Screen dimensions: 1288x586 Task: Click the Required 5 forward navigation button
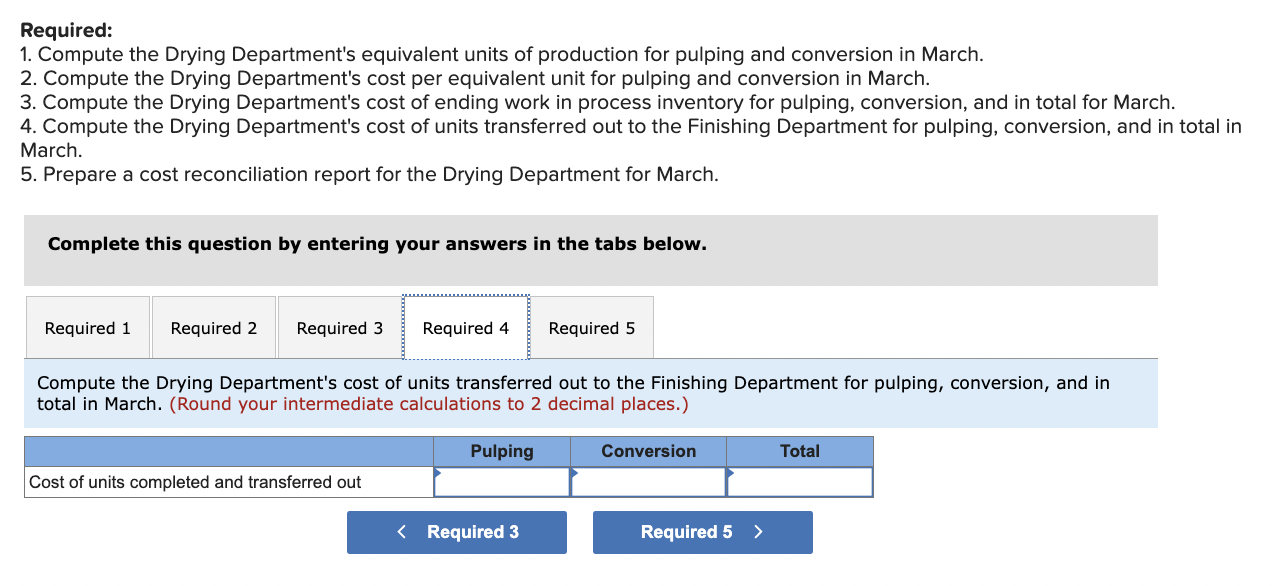tap(702, 532)
